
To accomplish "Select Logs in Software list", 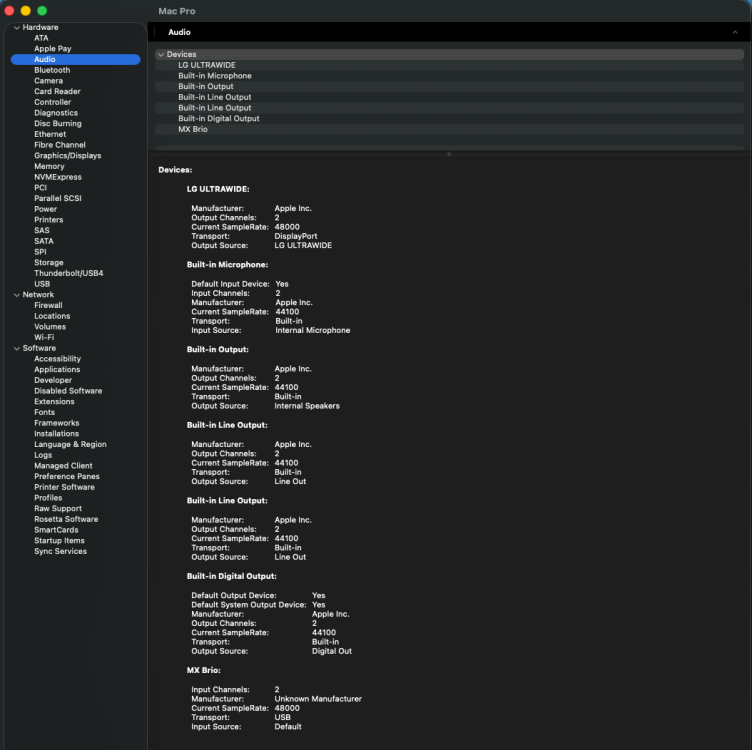I will [x=43, y=455].
